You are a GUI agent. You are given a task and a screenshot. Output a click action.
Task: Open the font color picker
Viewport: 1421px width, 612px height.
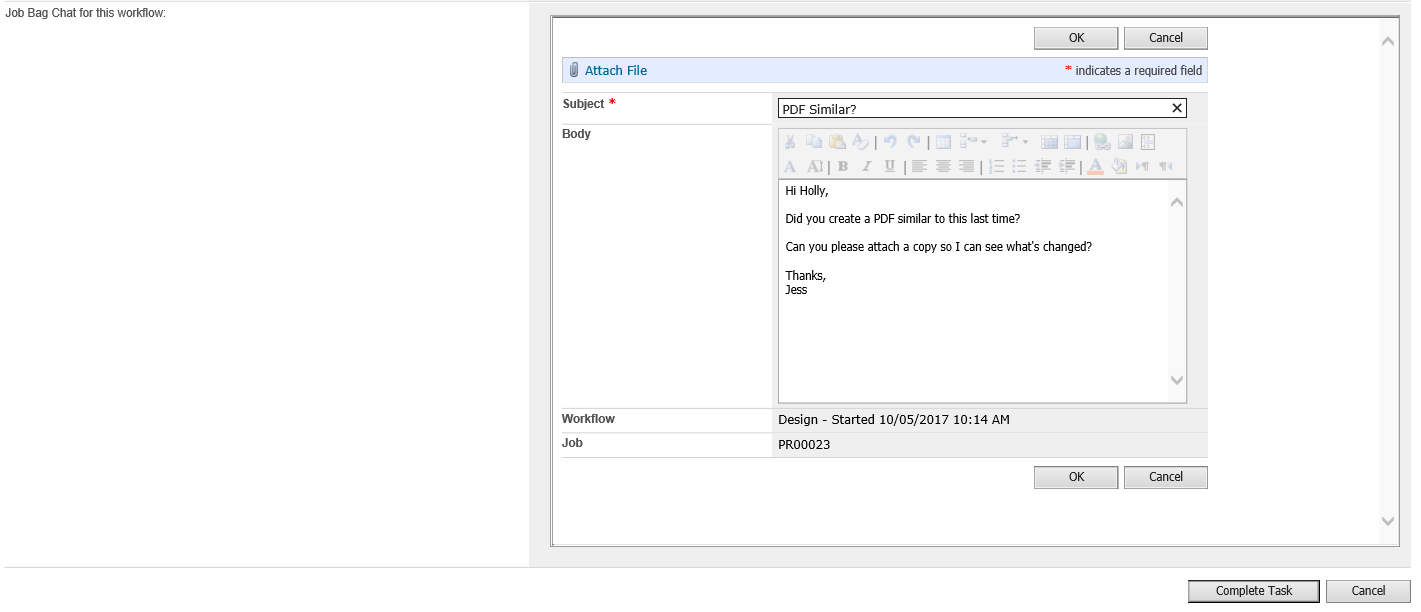(x=1095, y=166)
